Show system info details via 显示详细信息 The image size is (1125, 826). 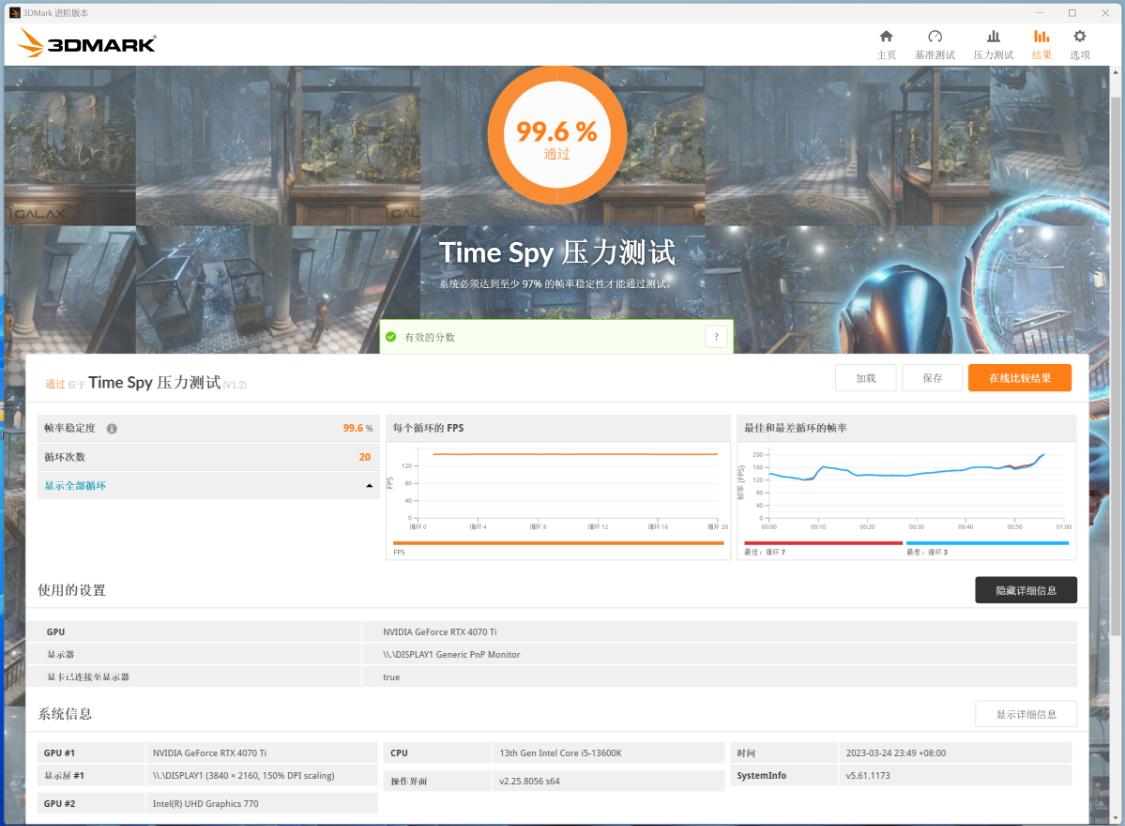click(x=1026, y=713)
